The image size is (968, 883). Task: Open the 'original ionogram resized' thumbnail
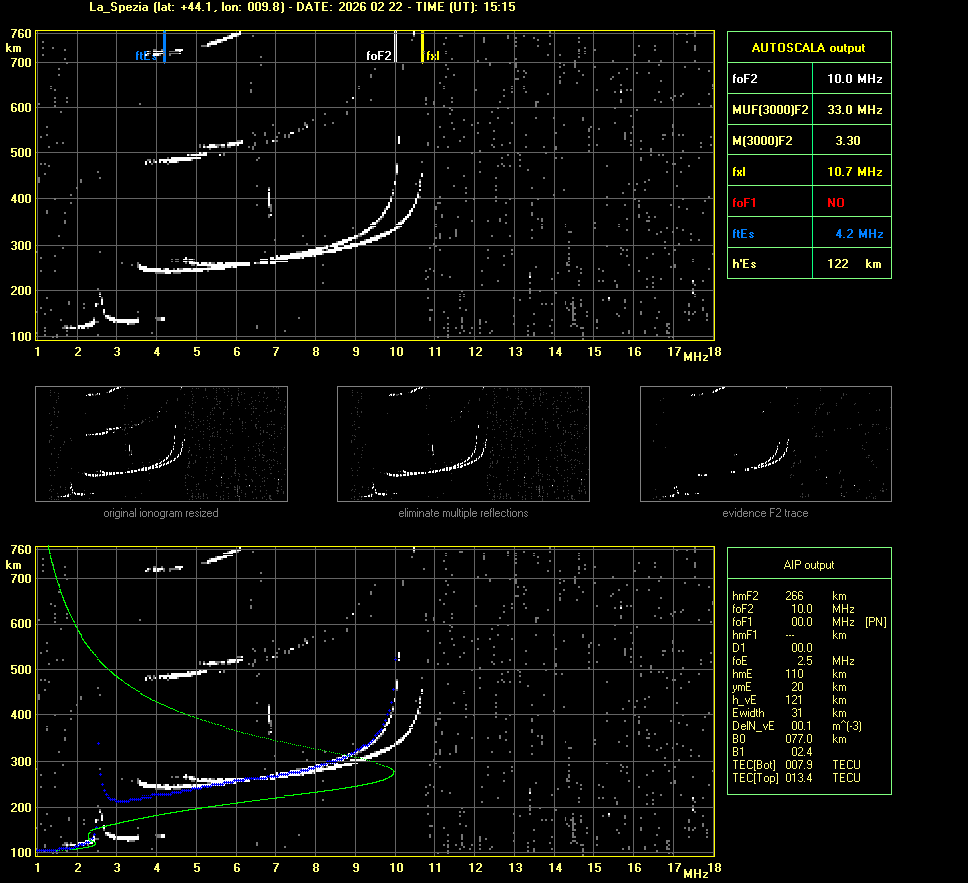pyautogui.click(x=161, y=444)
